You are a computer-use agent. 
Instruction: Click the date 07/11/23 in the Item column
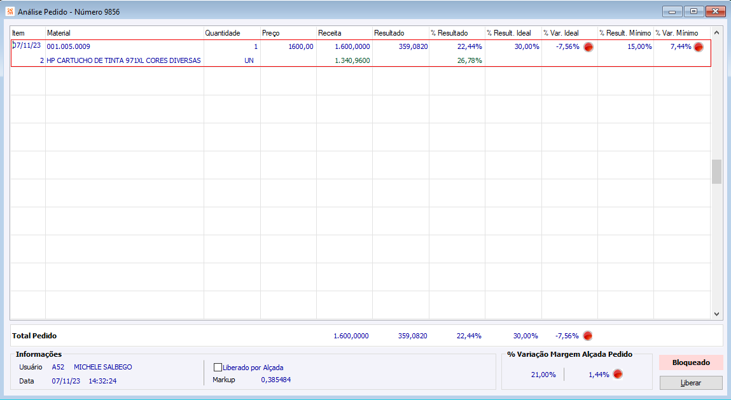coord(27,46)
